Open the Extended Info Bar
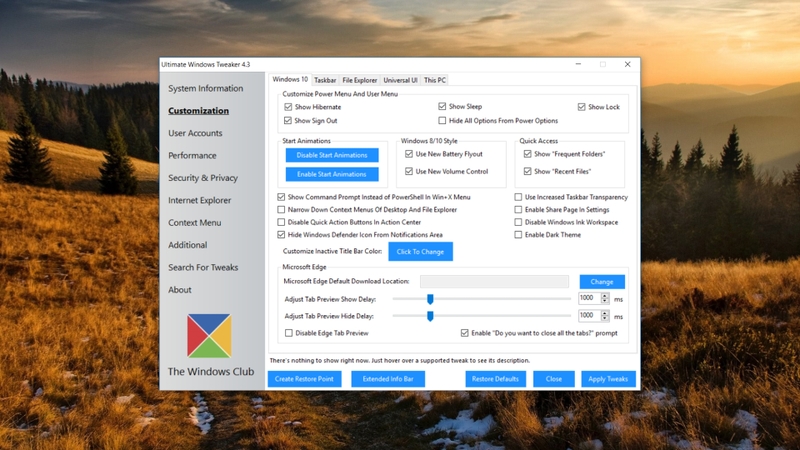This screenshot has height=450, width=800. coord(388,379)
